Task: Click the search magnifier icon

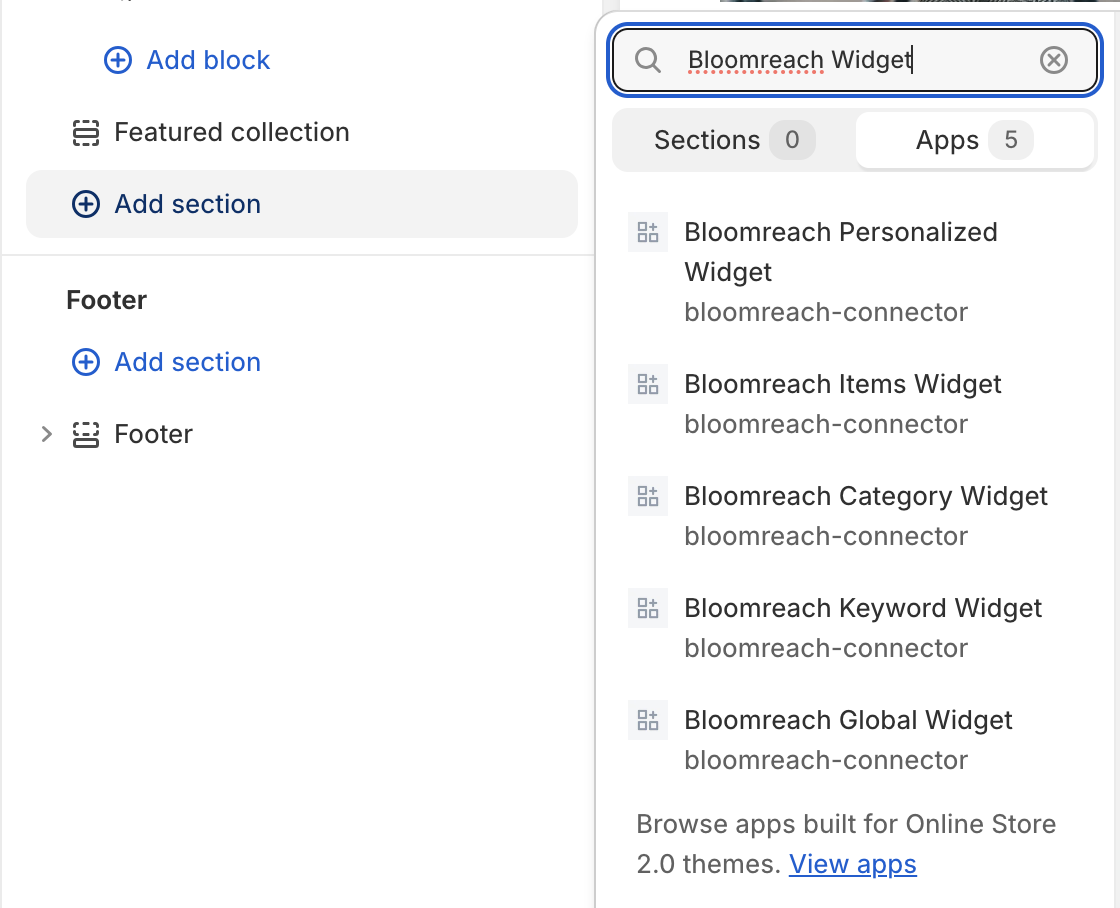Action: (x=648, y=61)
